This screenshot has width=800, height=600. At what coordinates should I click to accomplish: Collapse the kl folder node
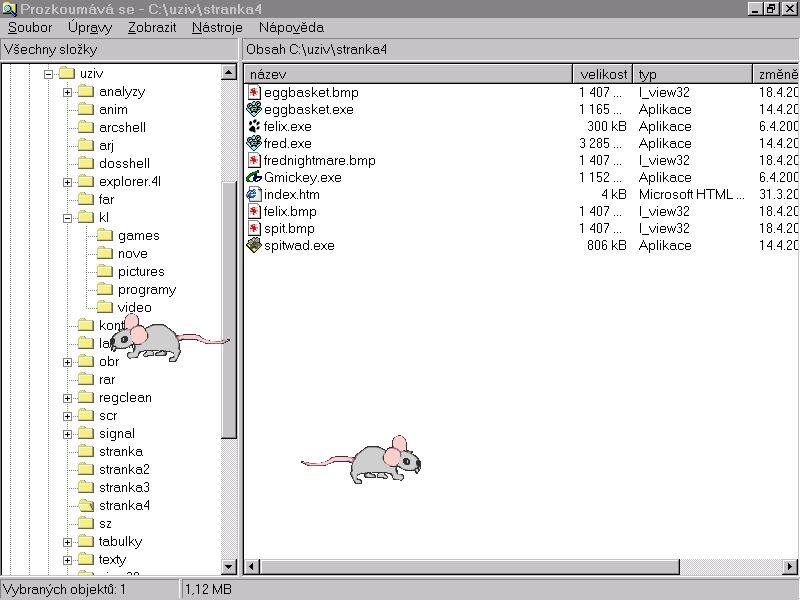67,218
